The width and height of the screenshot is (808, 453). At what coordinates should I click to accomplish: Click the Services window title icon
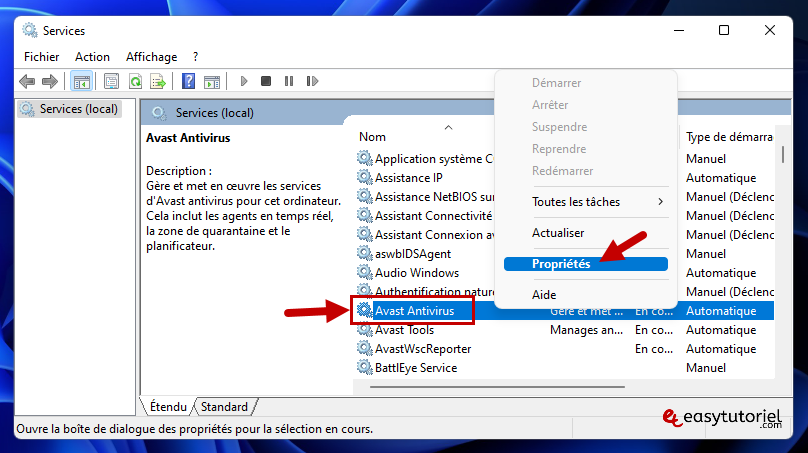30,30
